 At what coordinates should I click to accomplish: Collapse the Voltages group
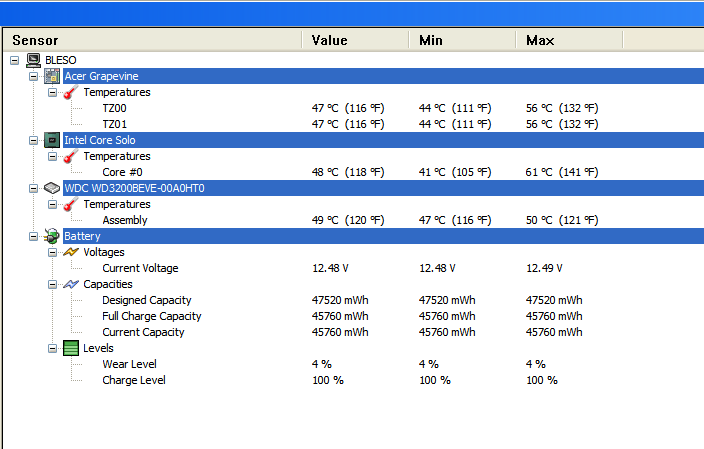pyautogui.click(x=52, y=252)
